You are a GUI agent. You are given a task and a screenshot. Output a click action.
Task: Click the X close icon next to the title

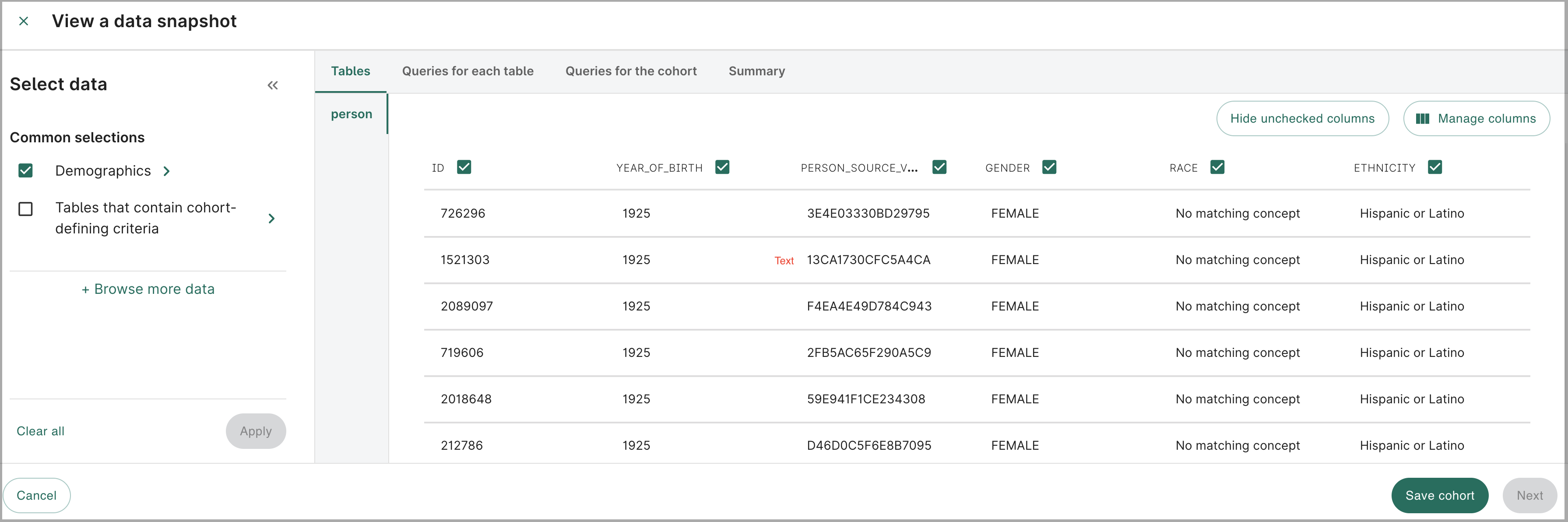pos(24,21)
